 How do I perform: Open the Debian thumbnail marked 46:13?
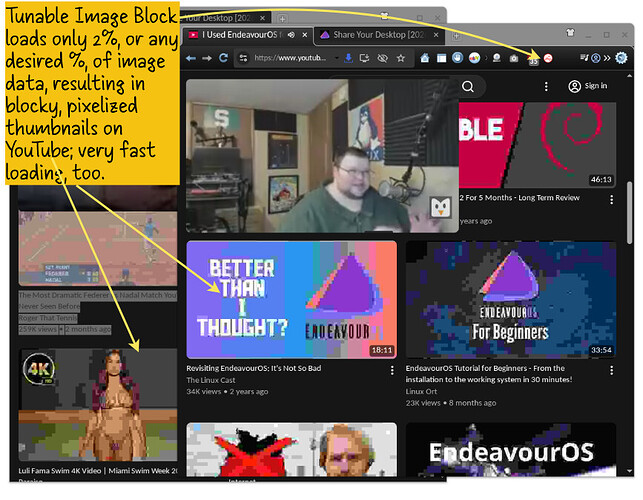537,145
